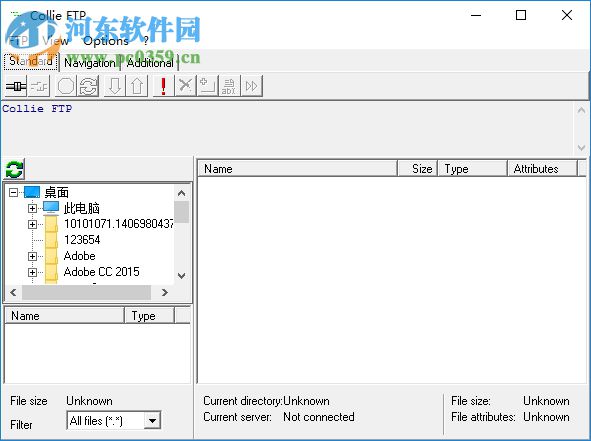Click the folder tree scroll up arrow
This screenshot has width=591, height=441.
point(181,193)
